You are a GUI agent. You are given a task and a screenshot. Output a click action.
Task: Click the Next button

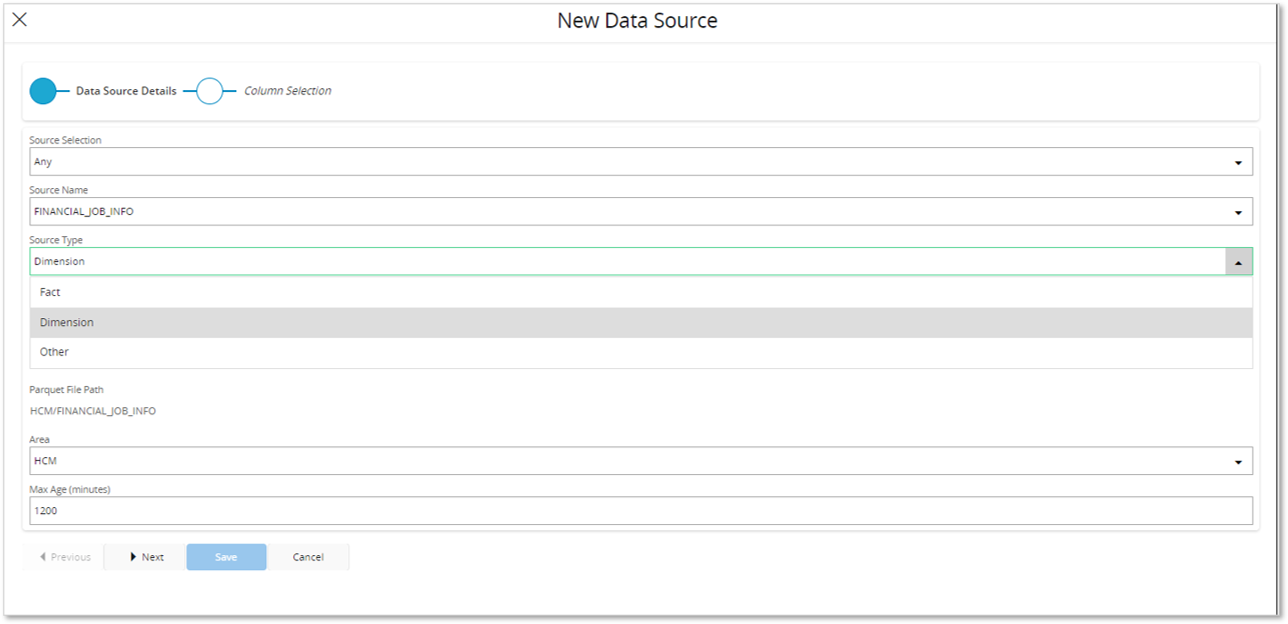click(146, 557)
